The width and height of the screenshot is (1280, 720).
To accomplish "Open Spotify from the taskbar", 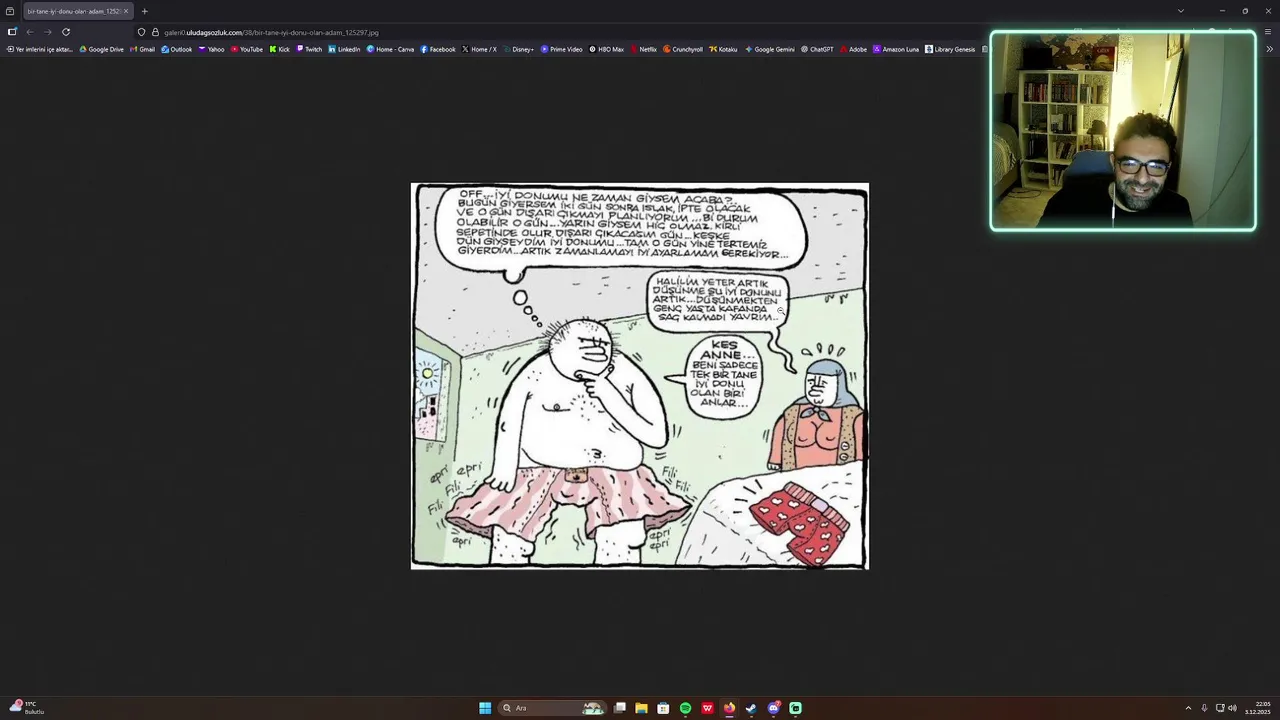I will point(685,708).
